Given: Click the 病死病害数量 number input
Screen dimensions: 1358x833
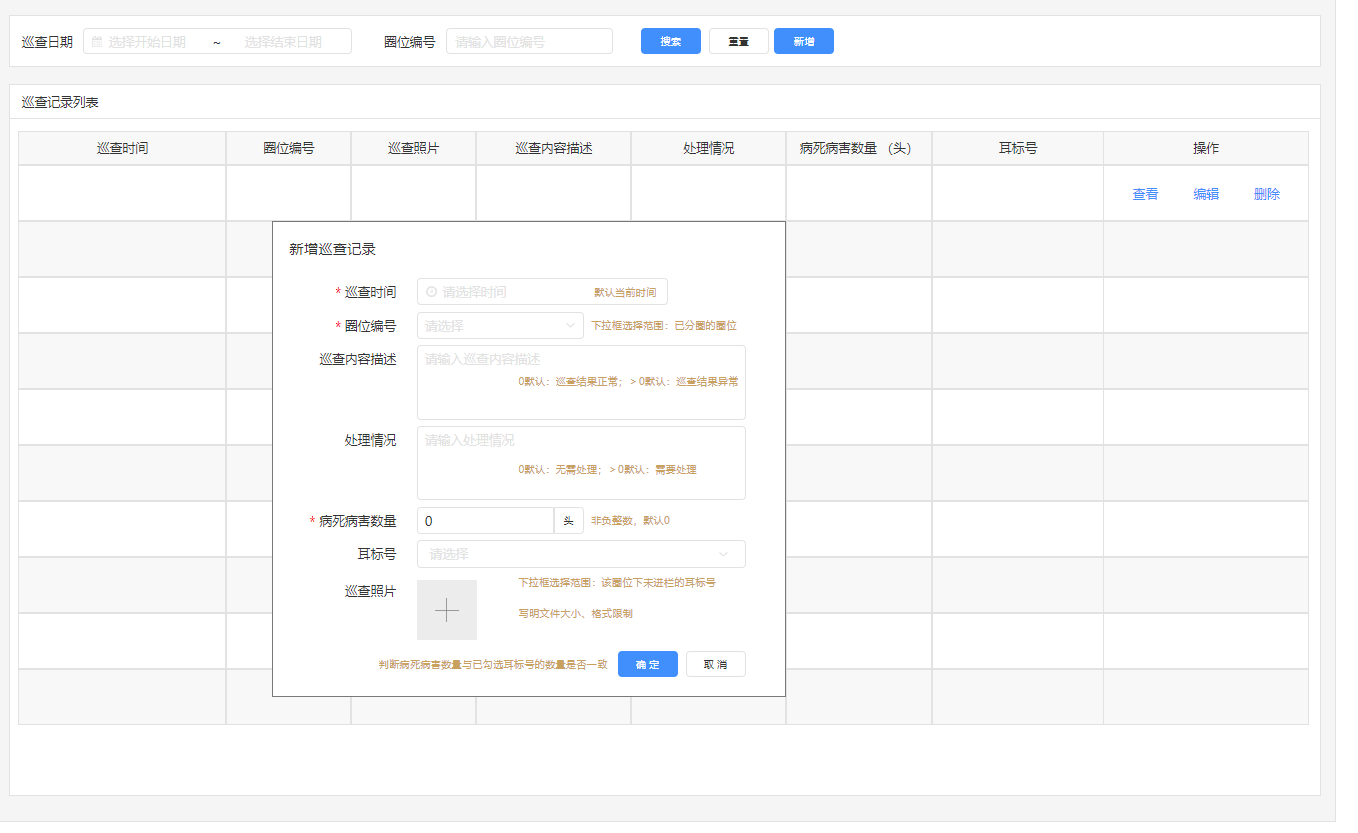Looking at the screenshot, I should [485, 521].
